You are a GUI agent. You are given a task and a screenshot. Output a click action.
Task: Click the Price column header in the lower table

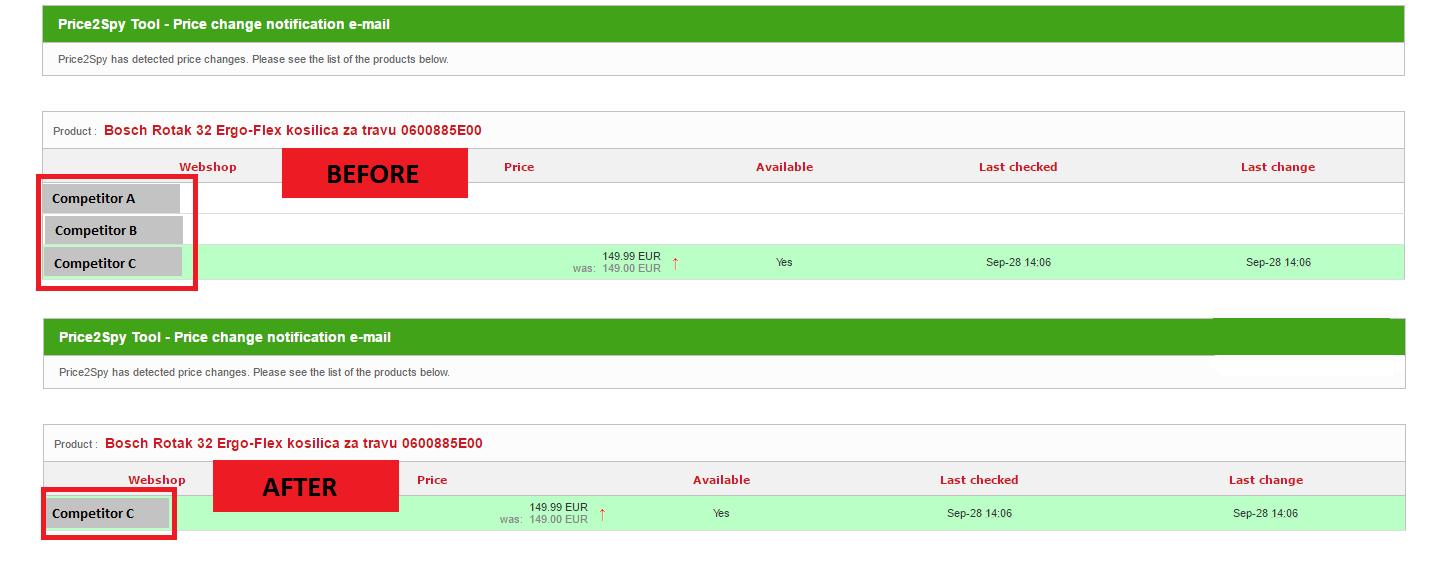(x=432, y=480)
